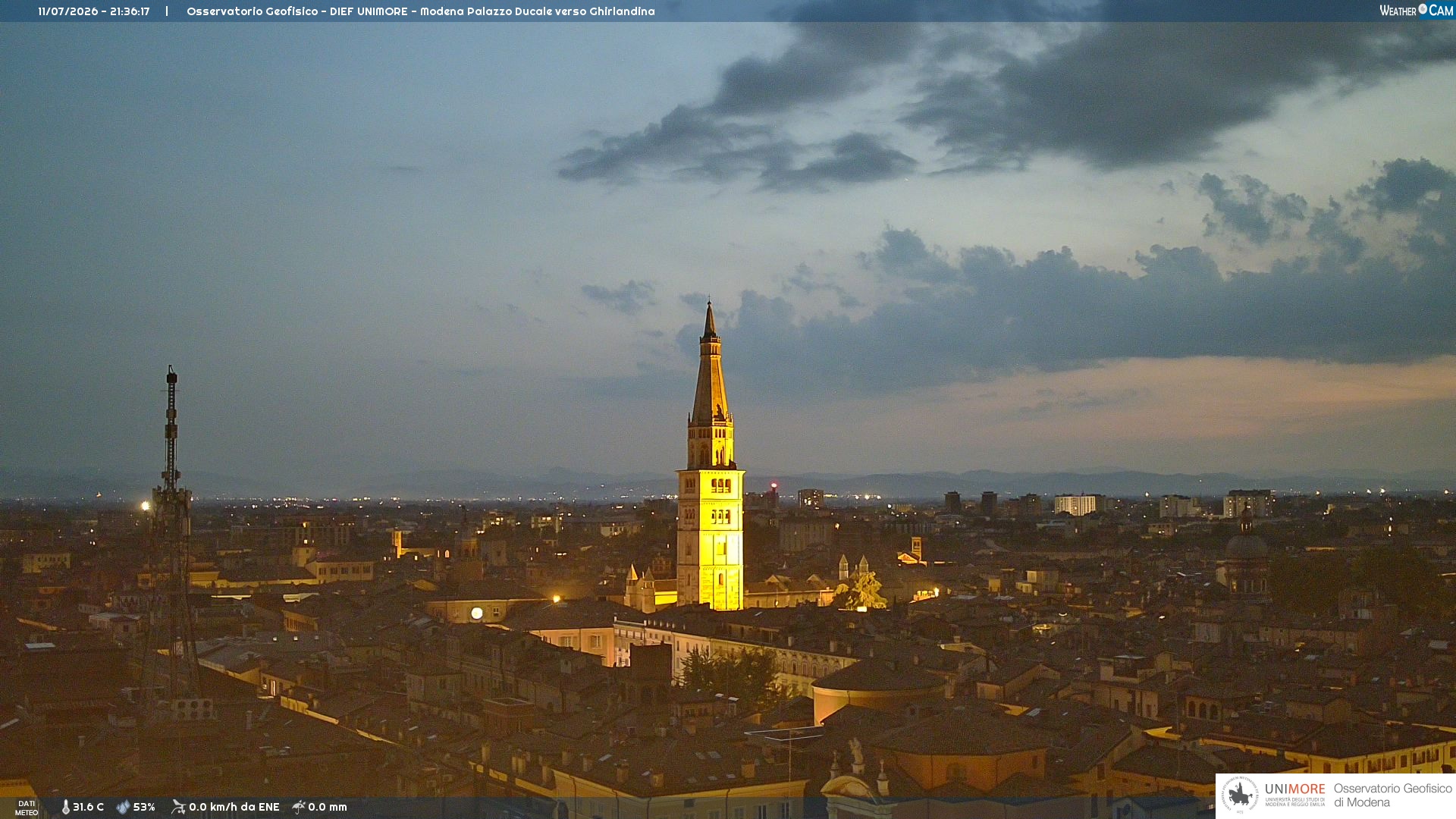Click the 0.0 km/h da ENE wind reading
Screen dimensions: 1456x819
tap(234, 807)
